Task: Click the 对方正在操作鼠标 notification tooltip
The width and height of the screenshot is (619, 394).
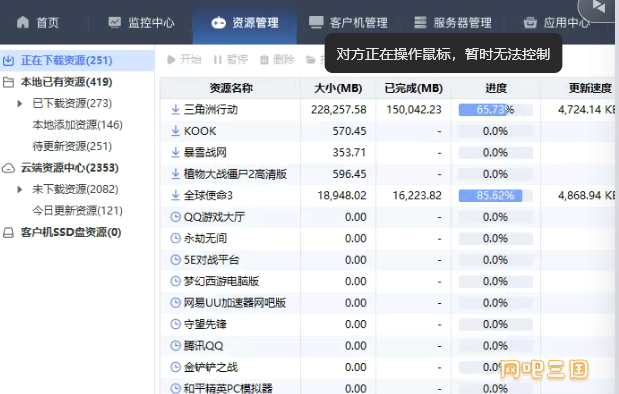Action: 443,54
